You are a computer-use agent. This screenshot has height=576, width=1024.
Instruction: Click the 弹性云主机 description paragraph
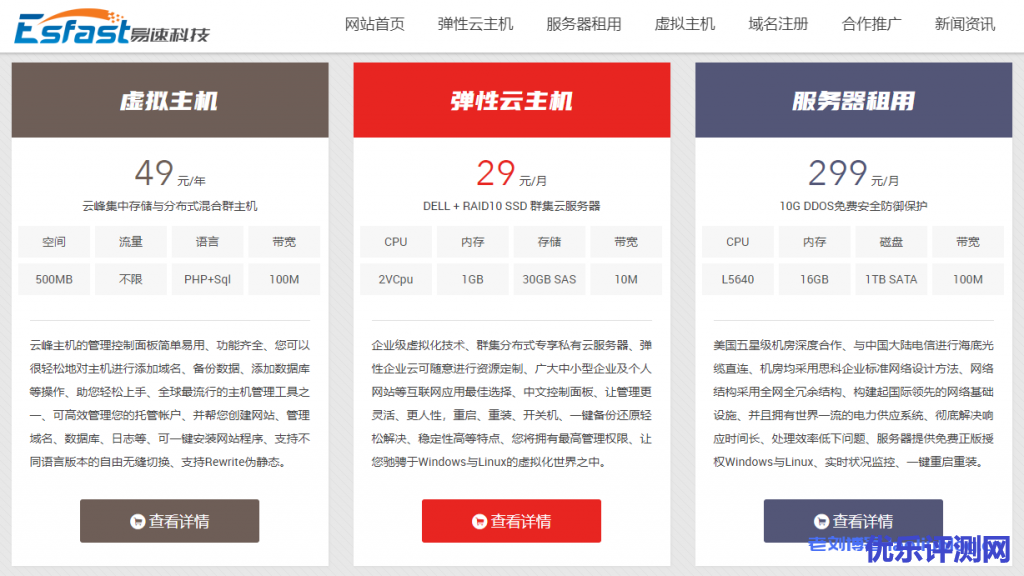[x=512, y=404]
